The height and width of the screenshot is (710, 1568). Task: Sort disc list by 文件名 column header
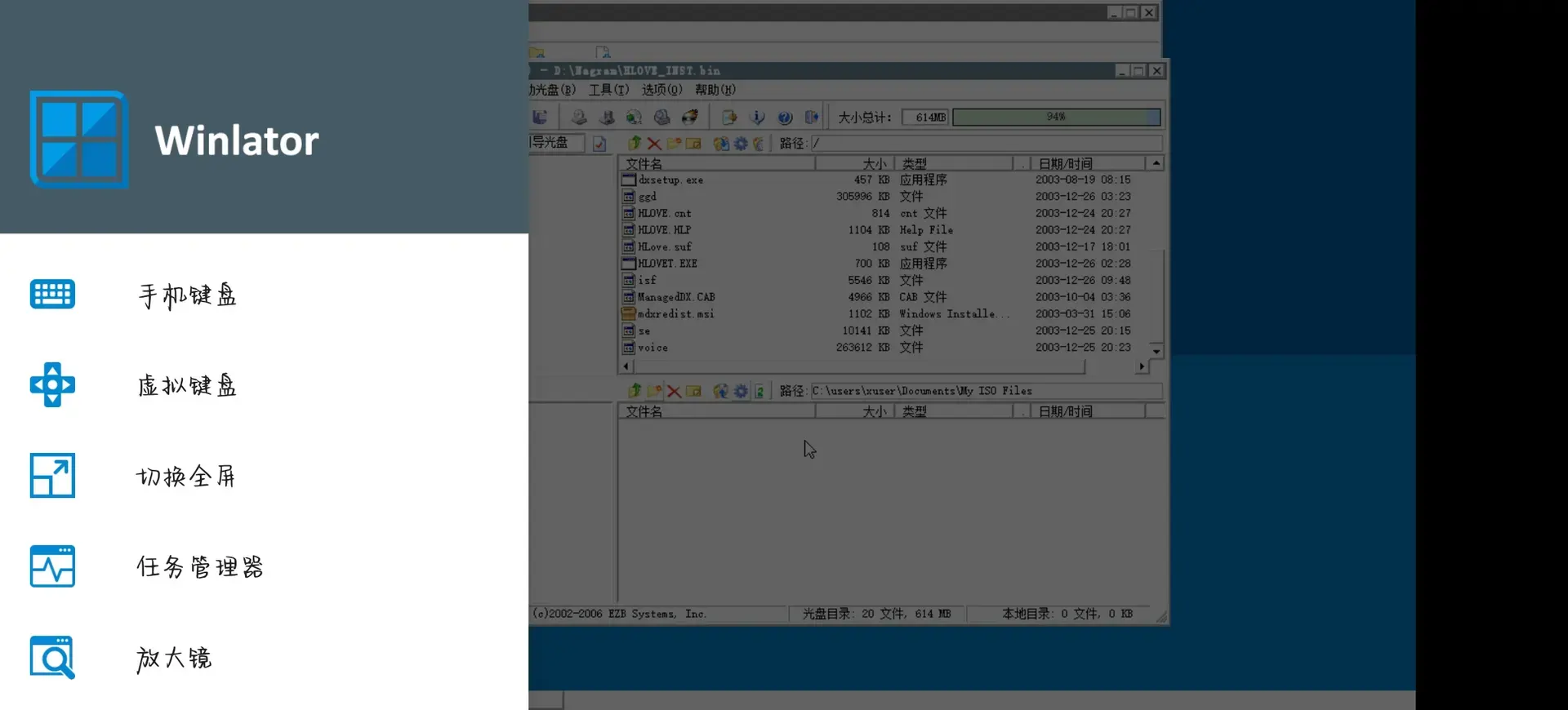click(x=717, y=164)
